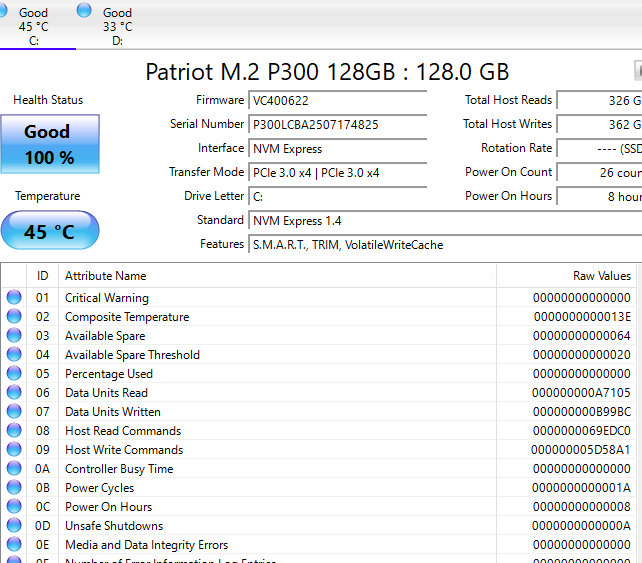The image size is (642, 563).
Task: Select the Available Spare attribute name
Action: click(x=105, y=336)
